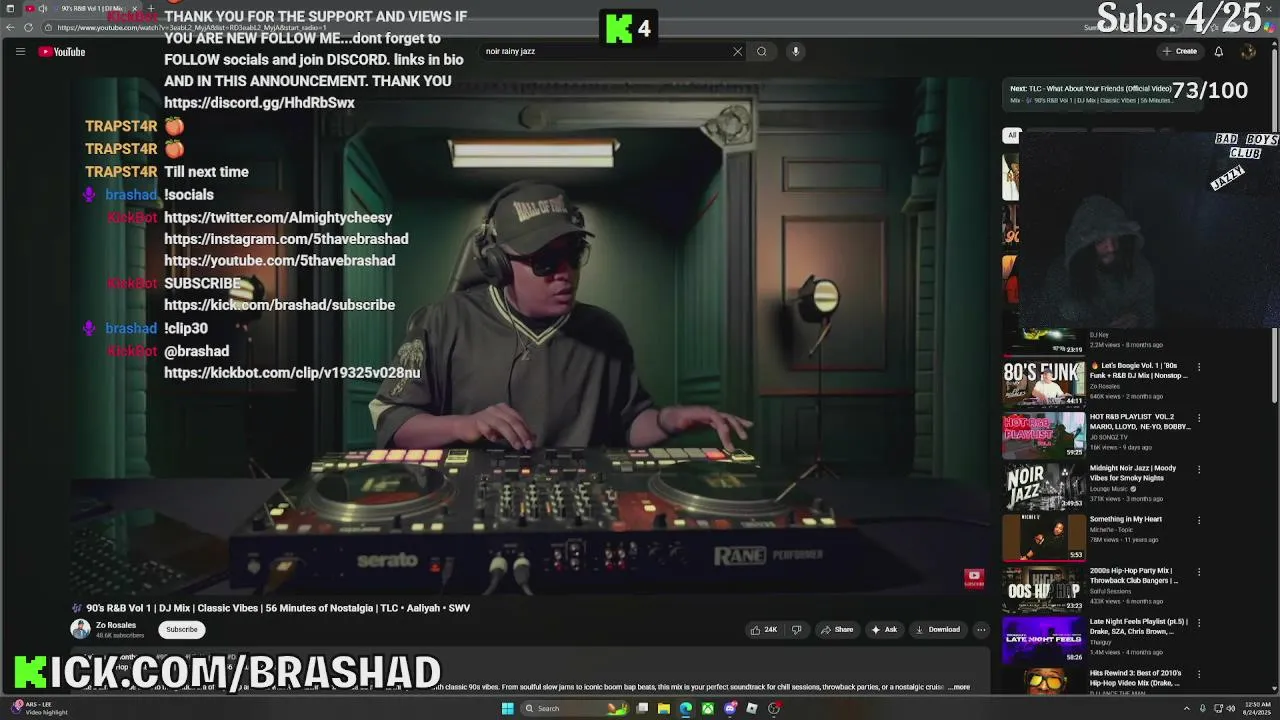Open more actions ellipsis under video
Image resolution: width=1280 pixels, height=720 pixels.
click(981, 630)
